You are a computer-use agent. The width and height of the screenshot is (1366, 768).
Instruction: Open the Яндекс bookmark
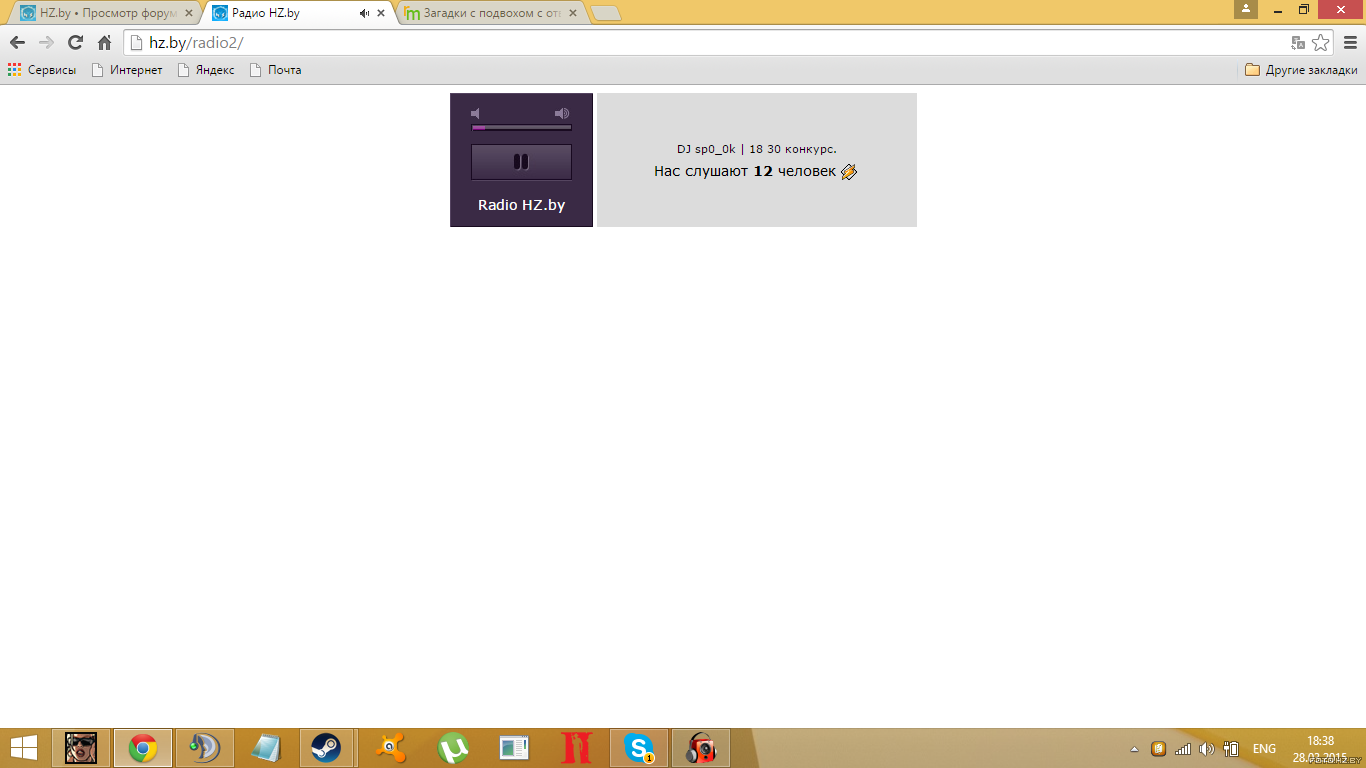click(x=206, y=70)
